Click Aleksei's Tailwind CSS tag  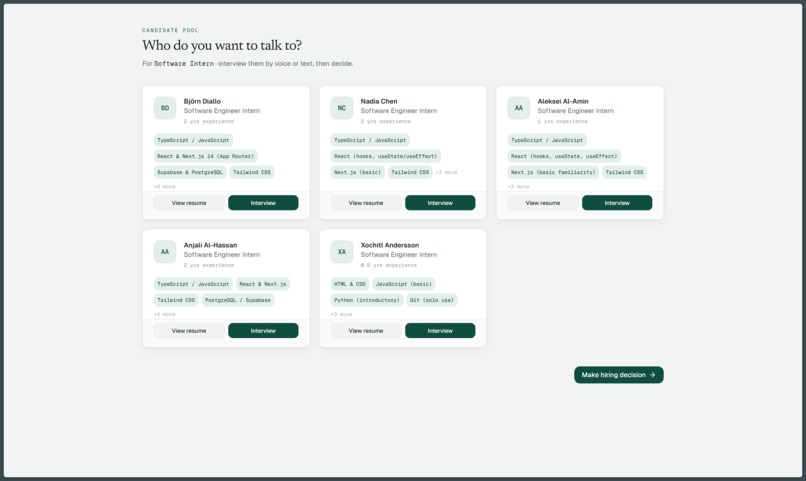(624, 172)
